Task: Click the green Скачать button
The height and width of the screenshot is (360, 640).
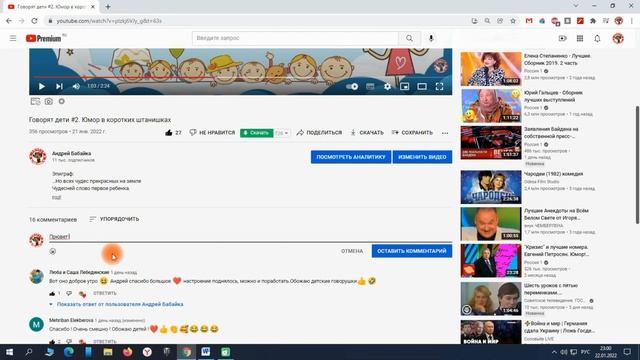Action: pyautogui.click(x=257, y=133)
